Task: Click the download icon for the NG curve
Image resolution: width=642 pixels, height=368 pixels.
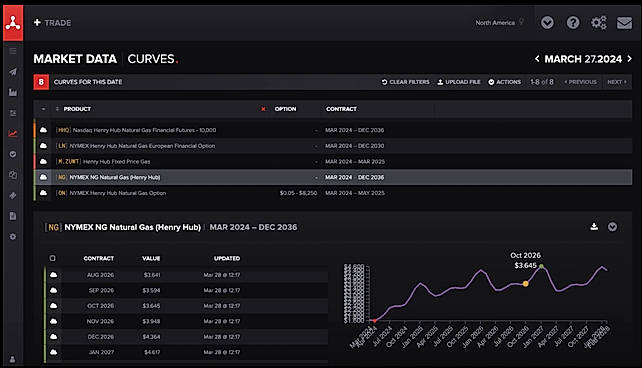Action: 594,226
